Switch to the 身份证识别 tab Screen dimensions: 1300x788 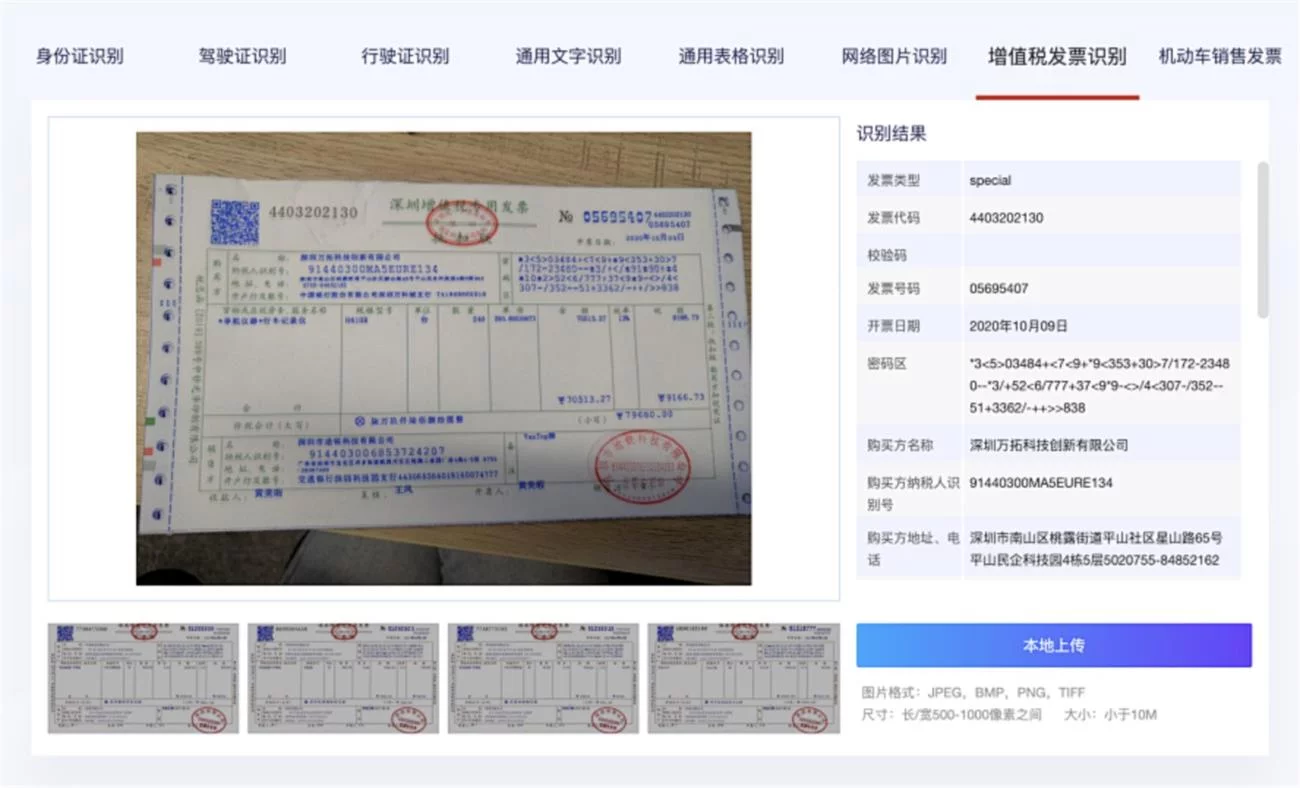(x=81, y=57)
